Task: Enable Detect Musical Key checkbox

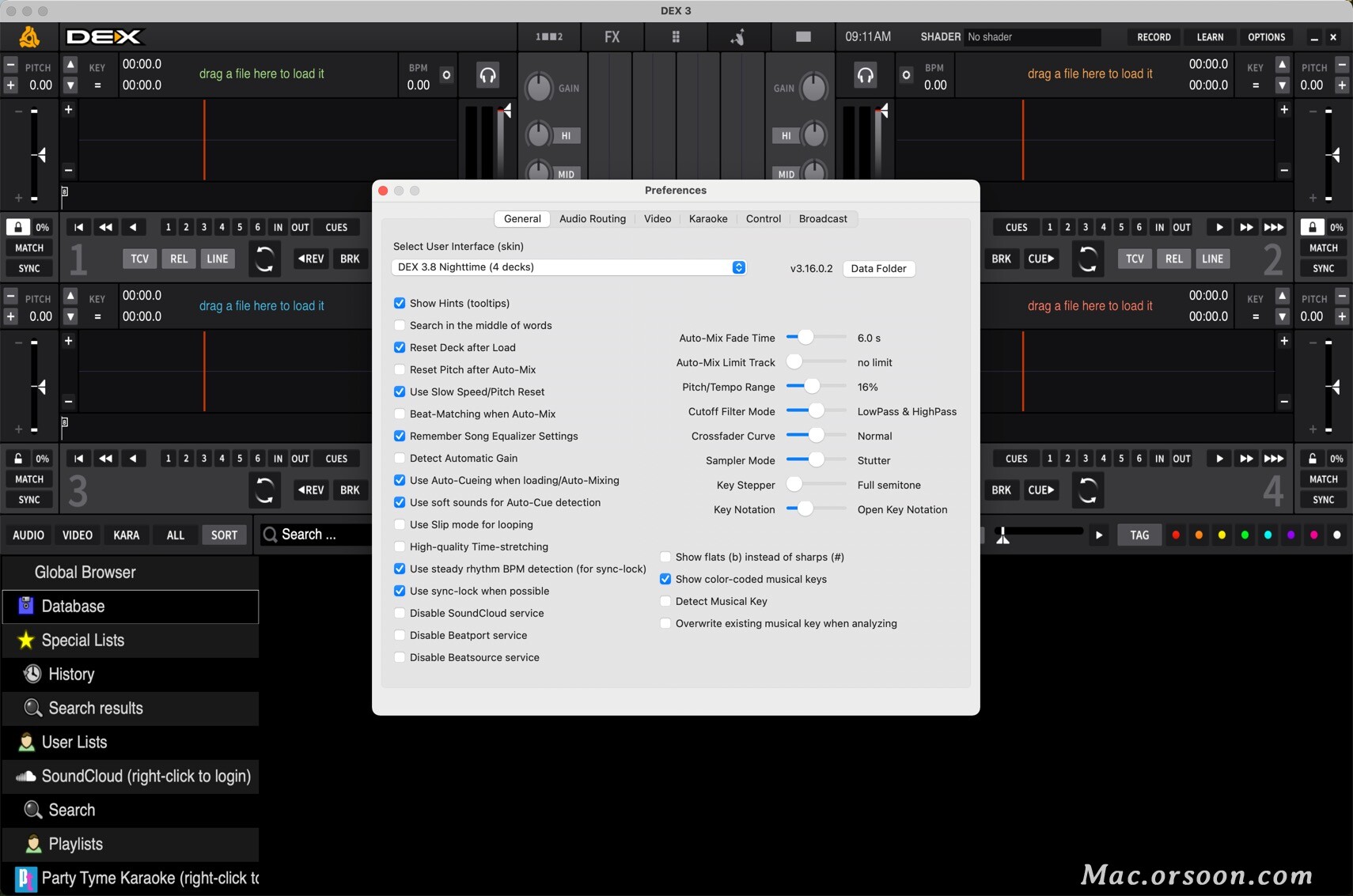Action: coord(665,601)
